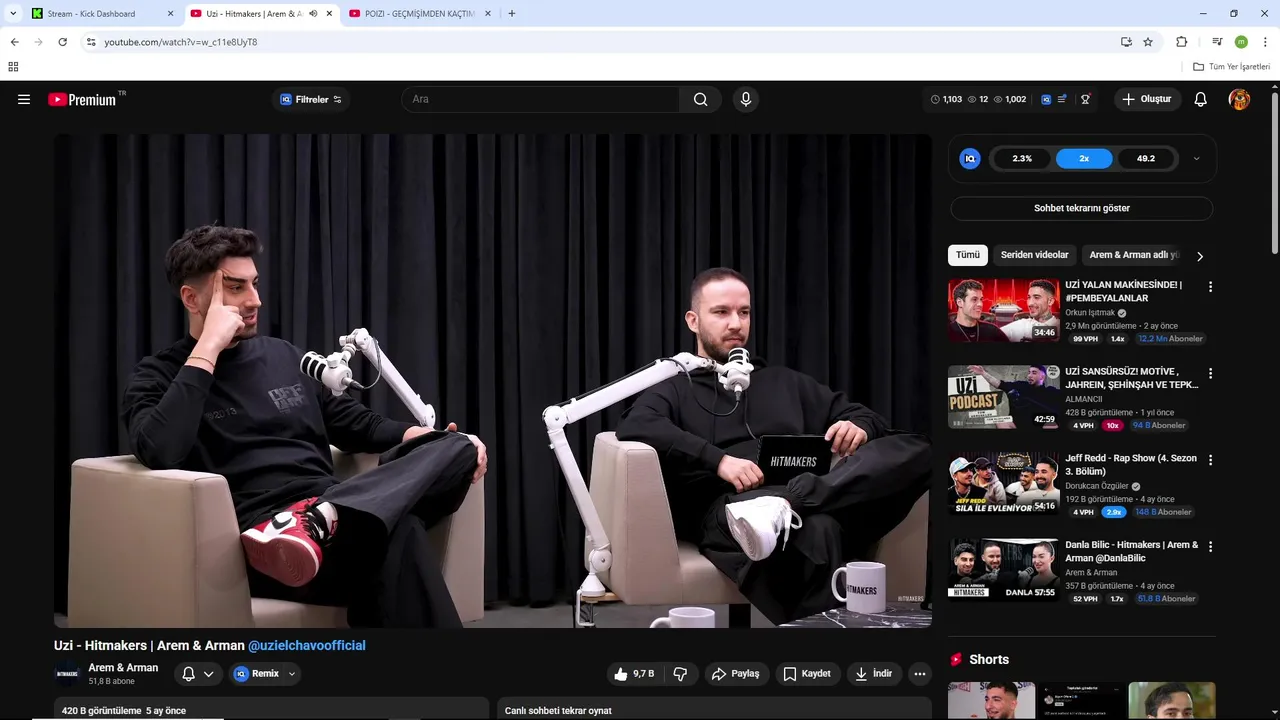Screen dimensions: 1280x720
Task: Open Arem & Arman channel name link
Action: point(123,668)
